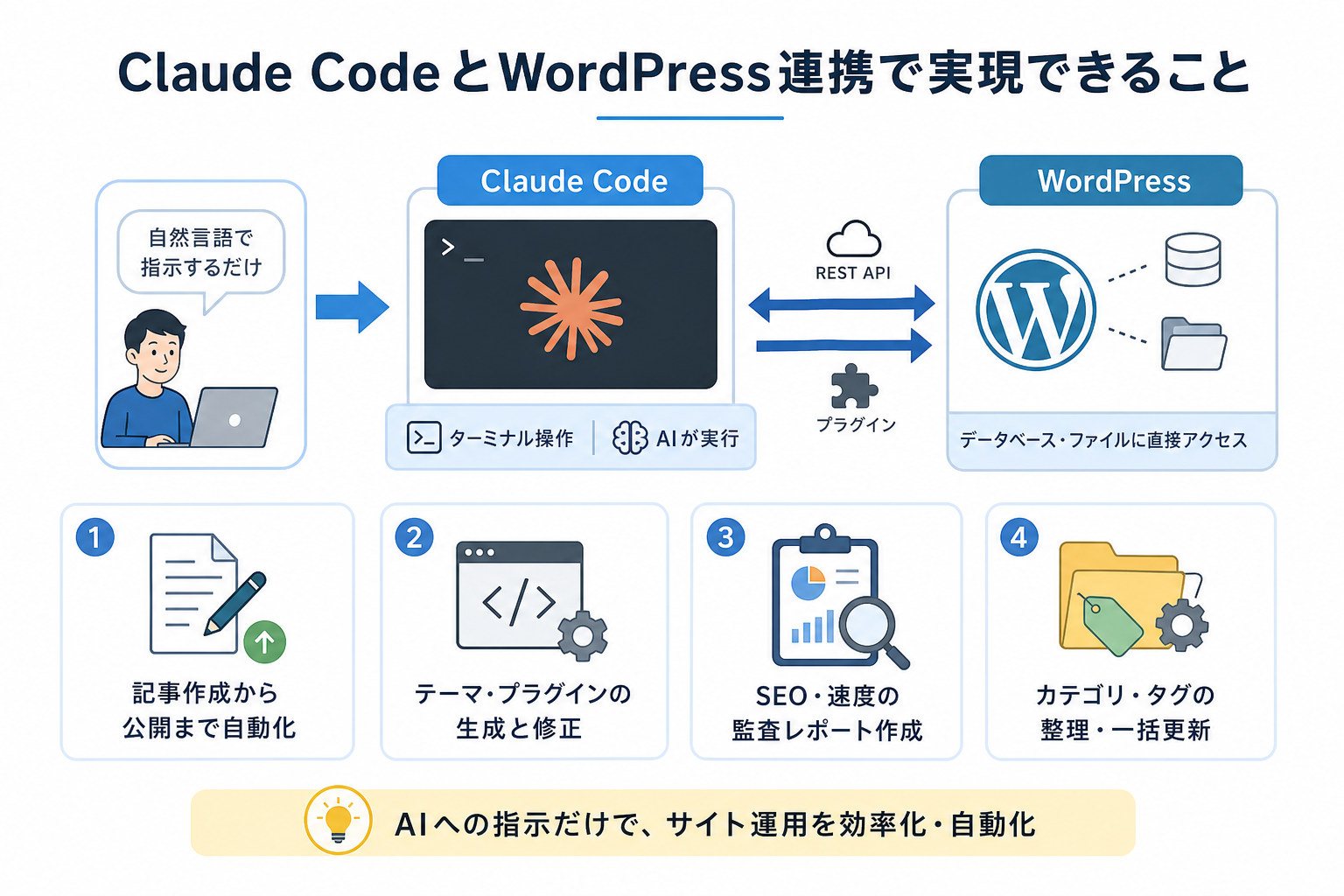Screen dimensions: 1344x896
Task: Click the double-headed arrow under REST API
Action: click(x=842, y=304)
